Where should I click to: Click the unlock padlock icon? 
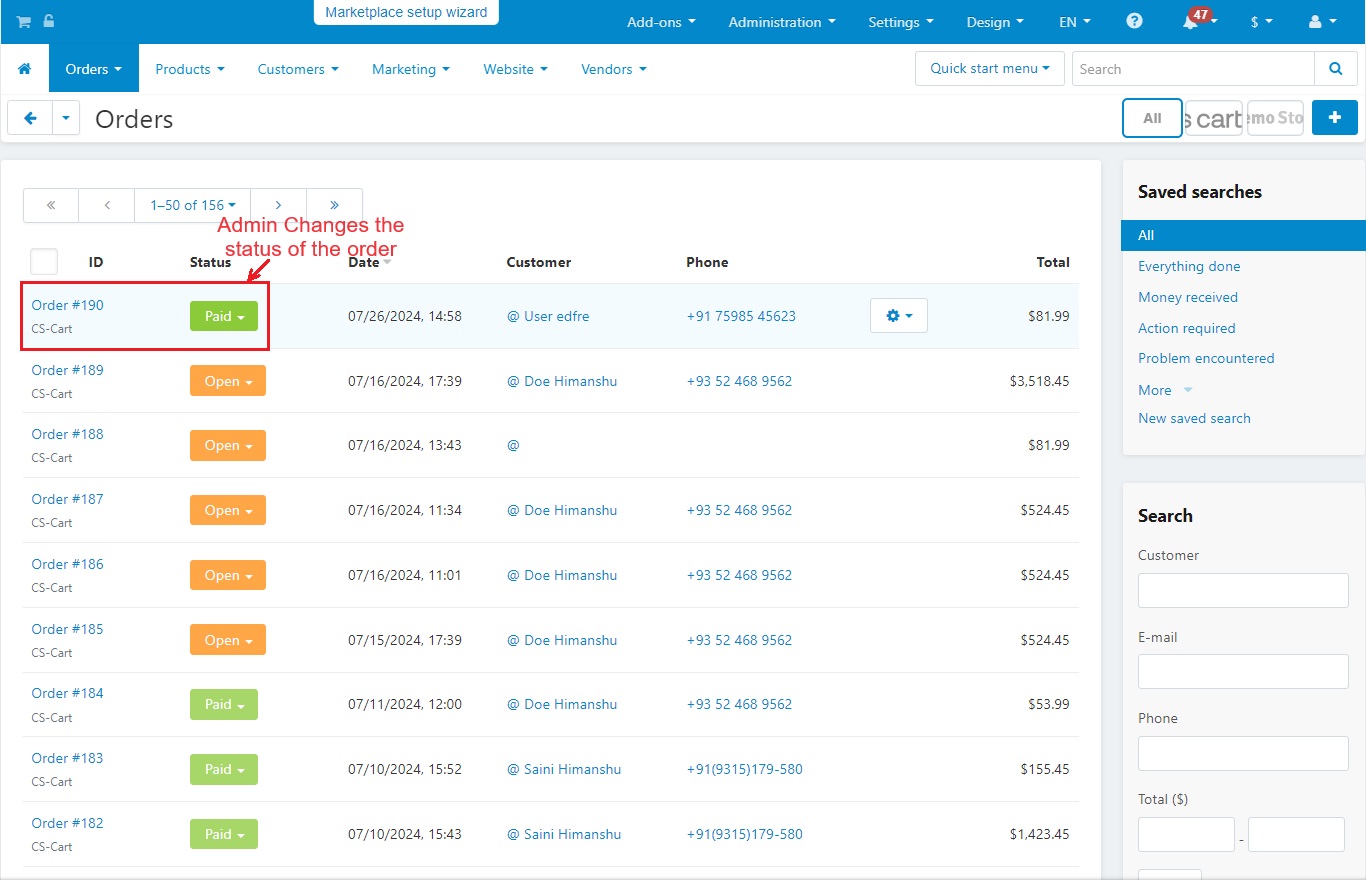click(x=49, y=21)
